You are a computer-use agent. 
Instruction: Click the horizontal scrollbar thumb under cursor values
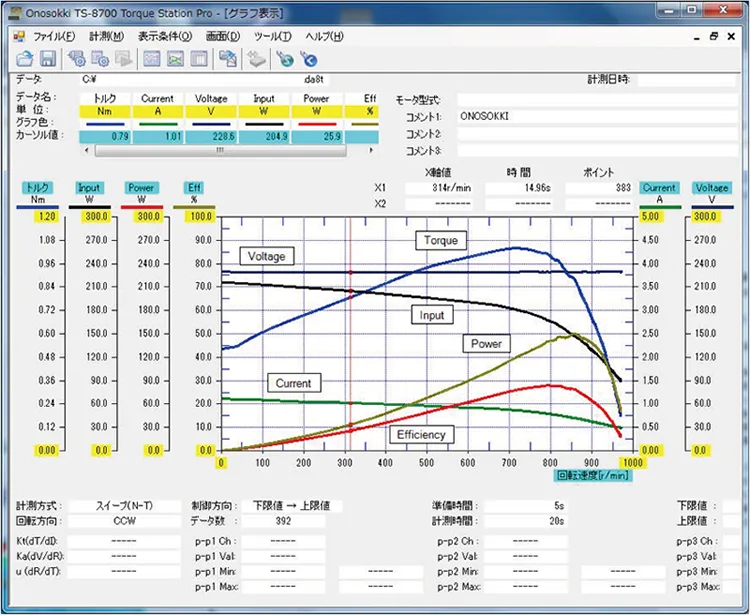[221, 150]
